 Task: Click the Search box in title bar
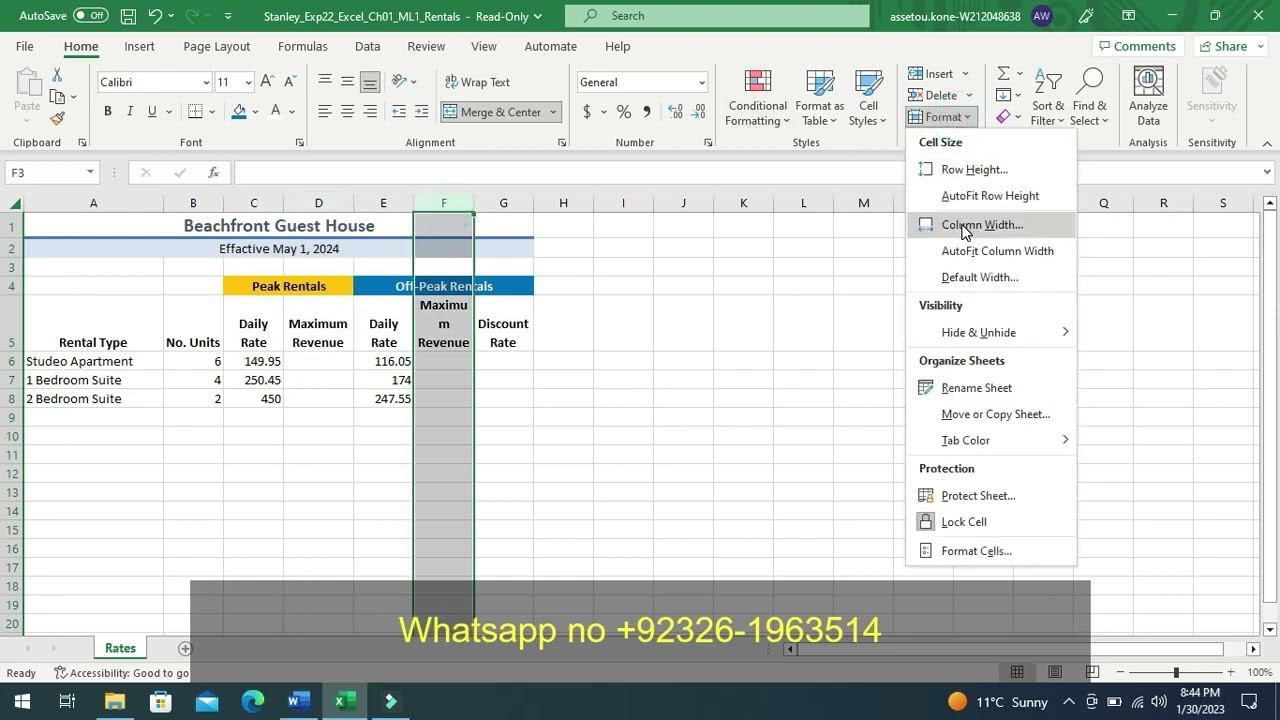click(x=717, y=16)
